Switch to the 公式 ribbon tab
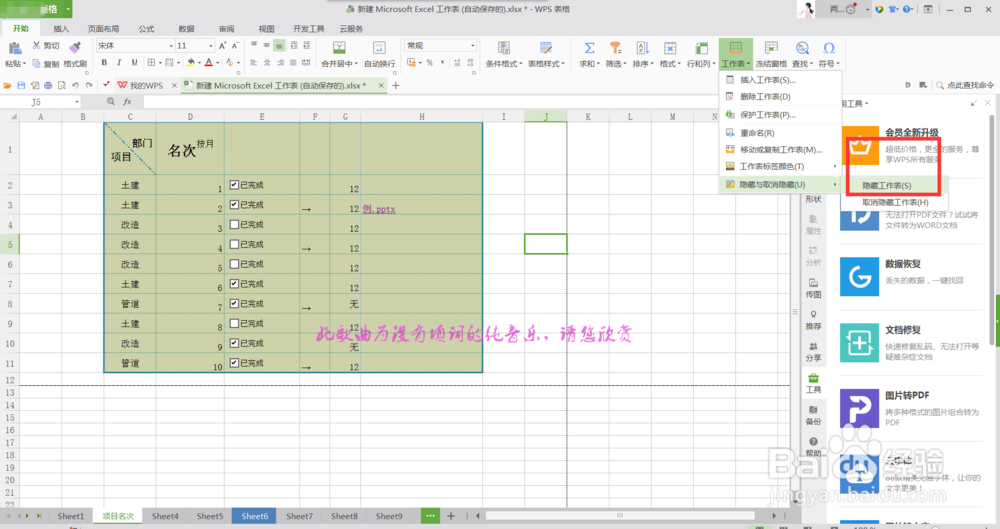Viewport: 1000px width, 529px height. pos(146,29)
